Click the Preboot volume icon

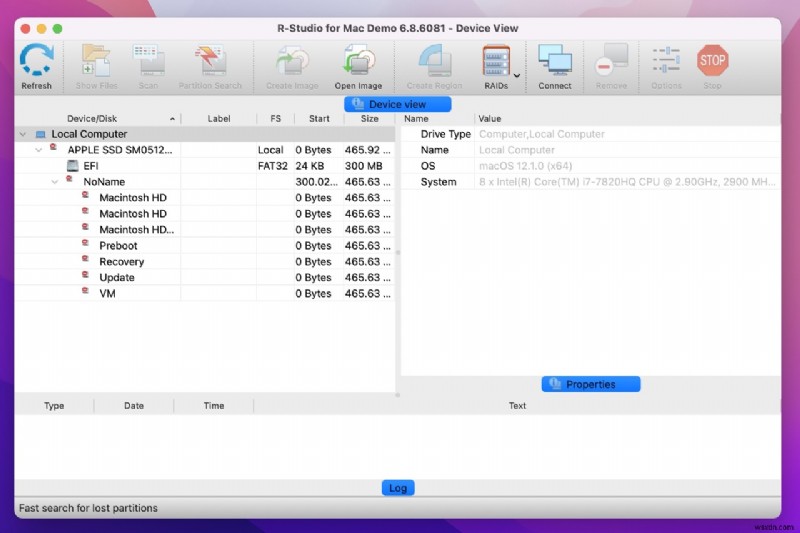coord(85,243)
